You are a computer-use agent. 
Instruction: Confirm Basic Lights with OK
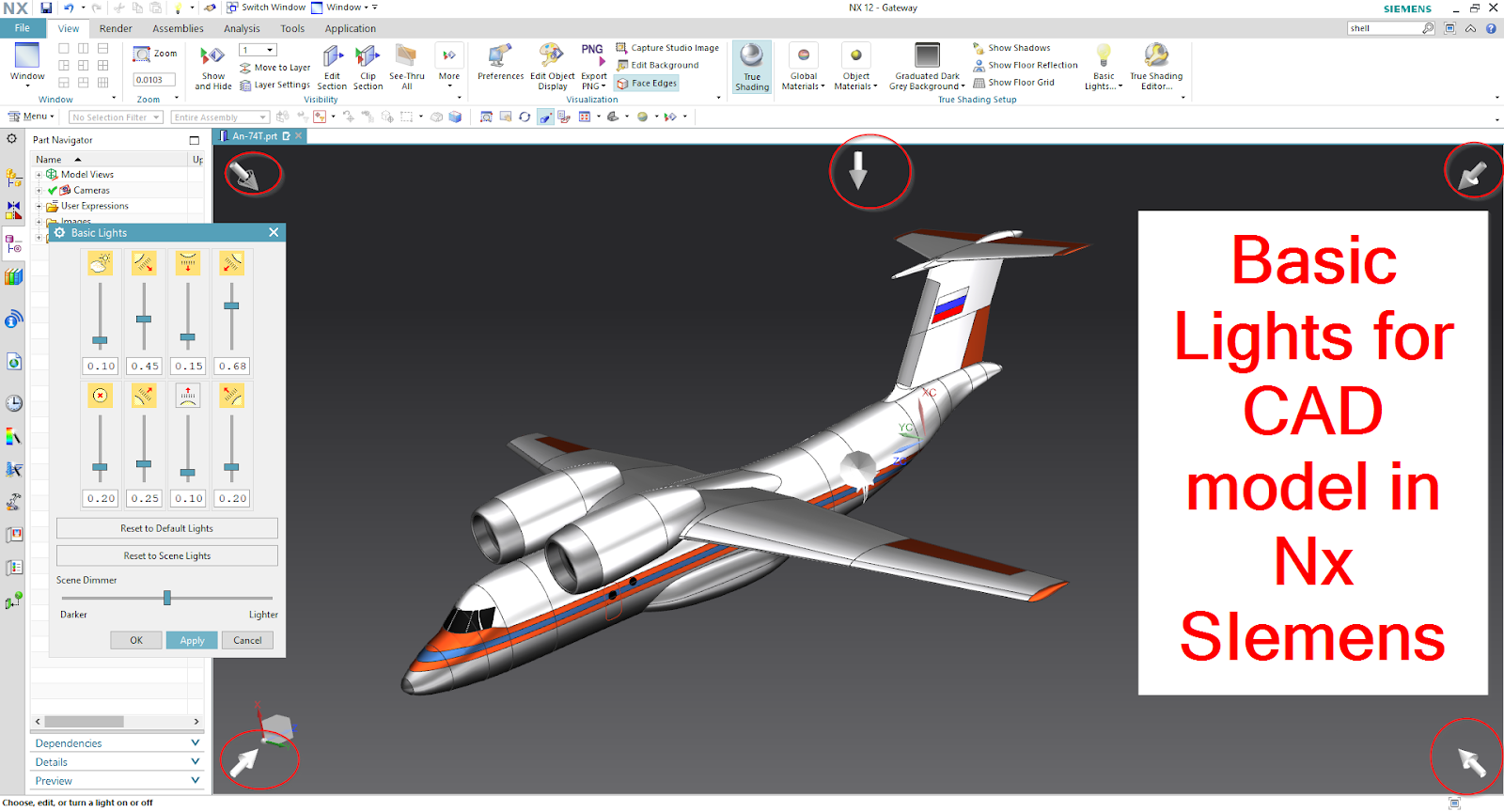136,640
